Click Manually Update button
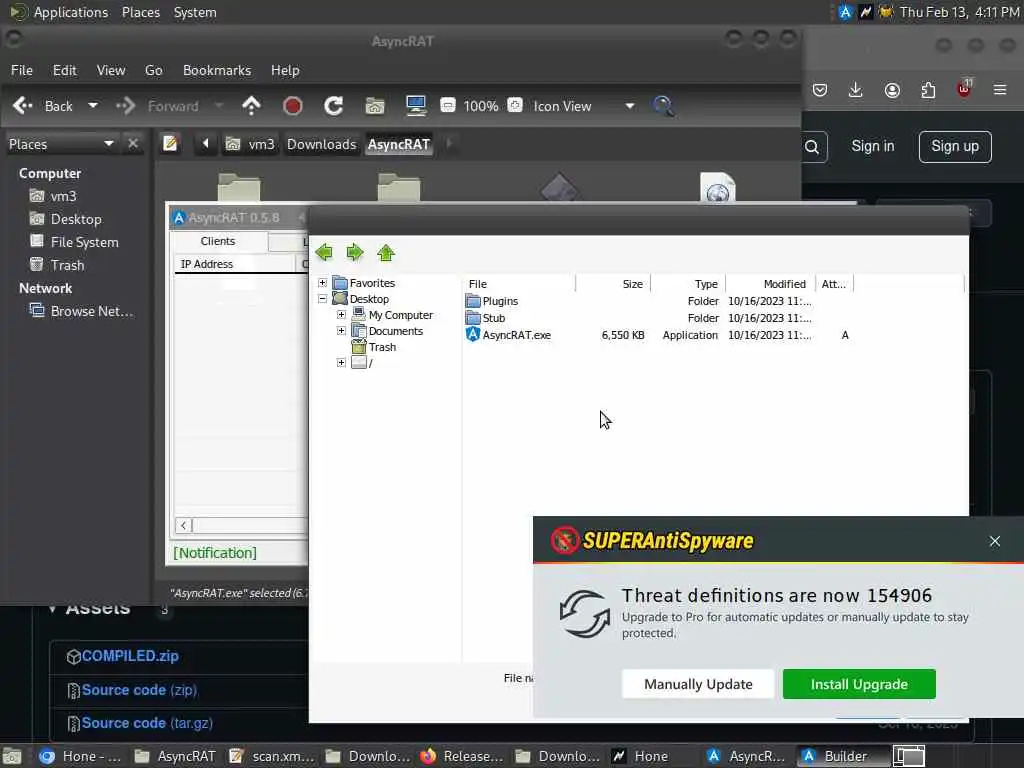Viewport: 1024px width, 768px height. tap(698, 684)
